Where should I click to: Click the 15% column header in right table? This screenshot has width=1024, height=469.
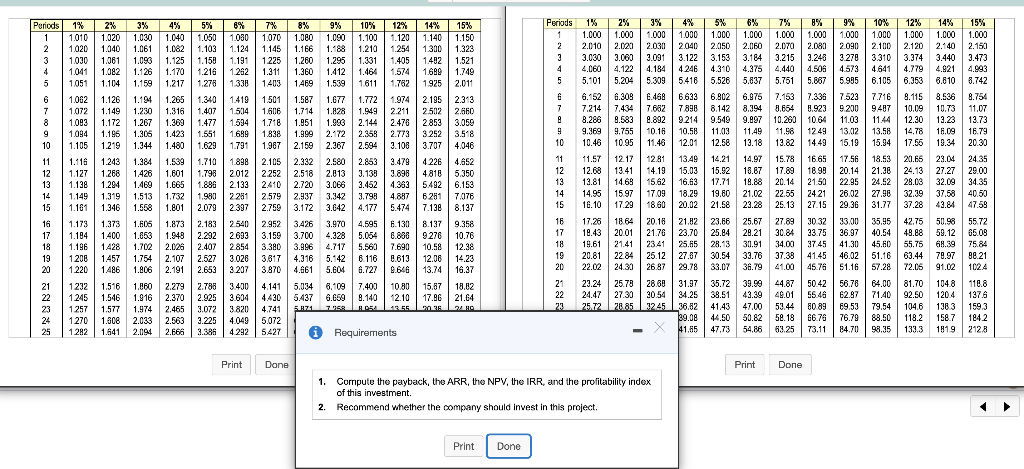978,23
